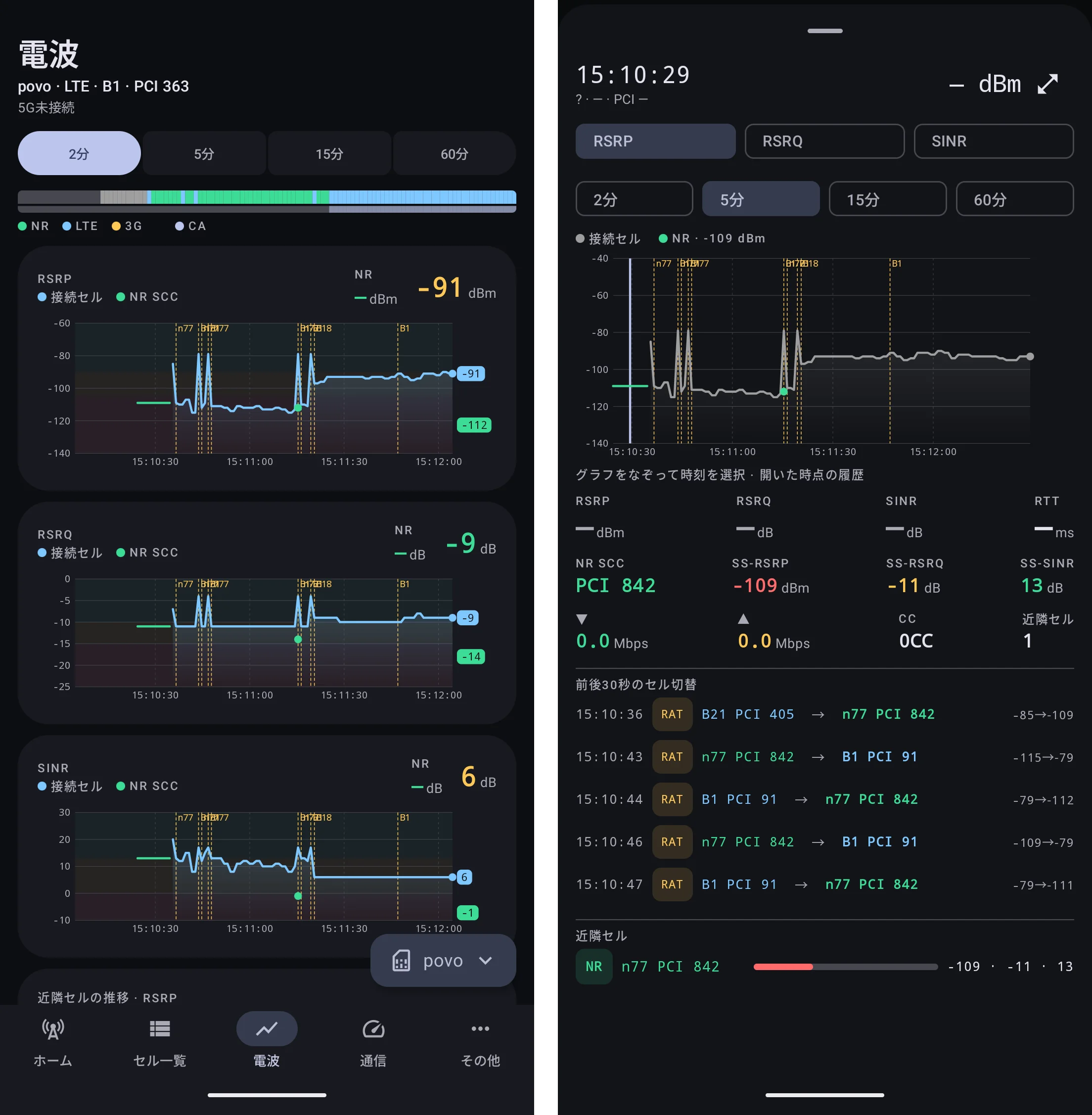This screenshot has height=1115, width=1092.
Task: Select the active 5分 range in detail sheet
Action: (761, 199)
